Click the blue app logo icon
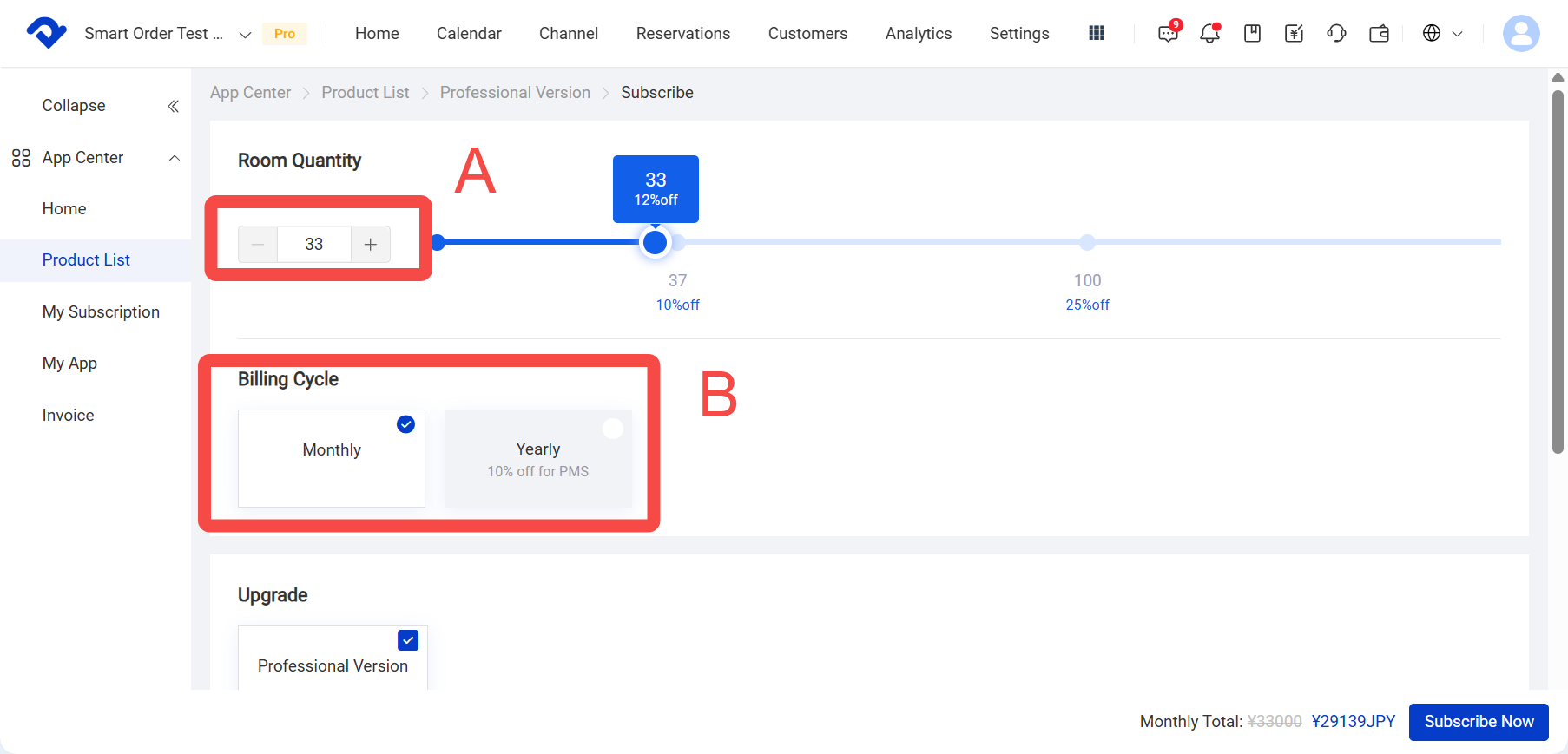Screen dimensions: 1568x754 point(46,33)
